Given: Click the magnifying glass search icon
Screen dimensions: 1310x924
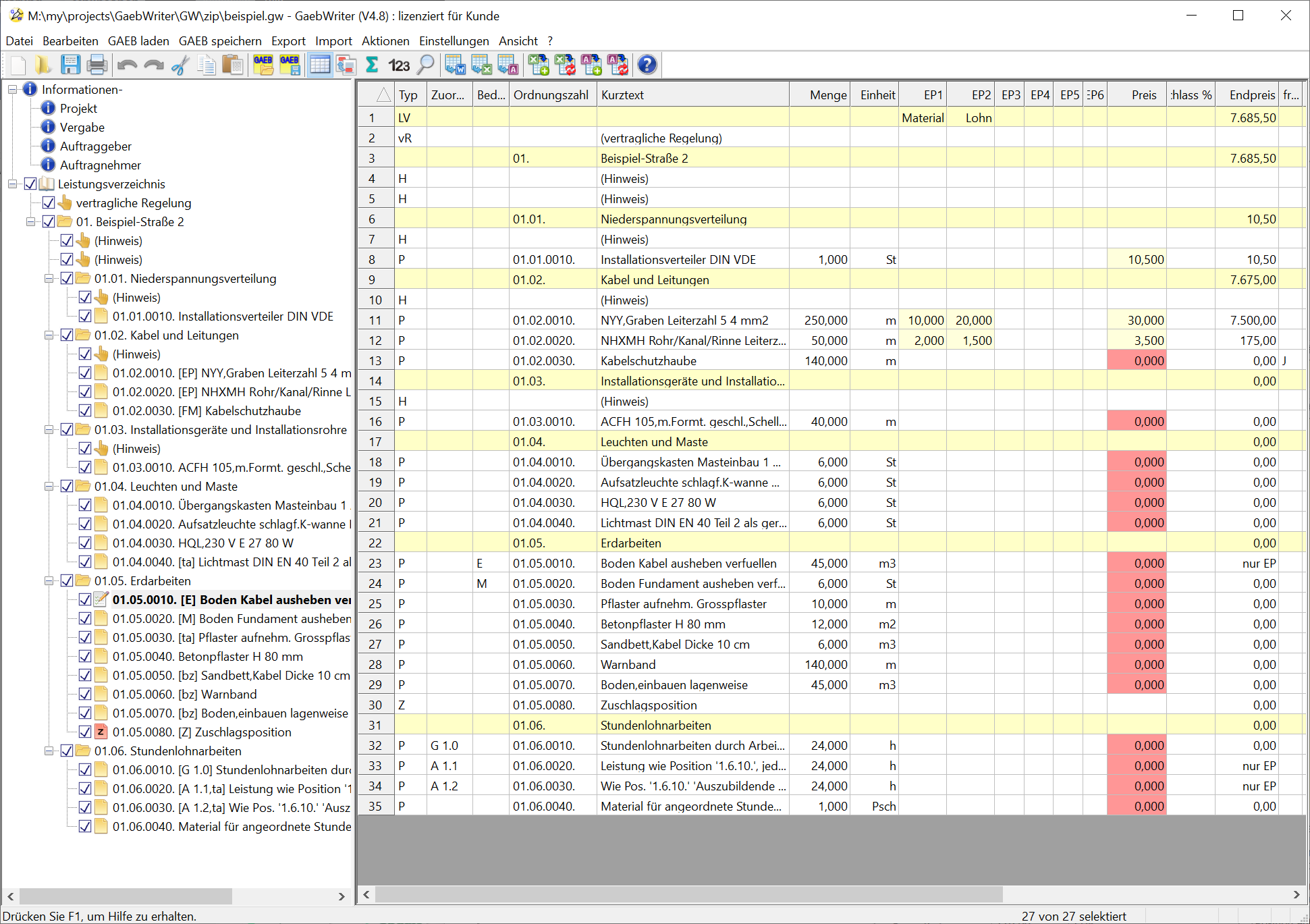Looking at the screenshot, I should point(425,65).
